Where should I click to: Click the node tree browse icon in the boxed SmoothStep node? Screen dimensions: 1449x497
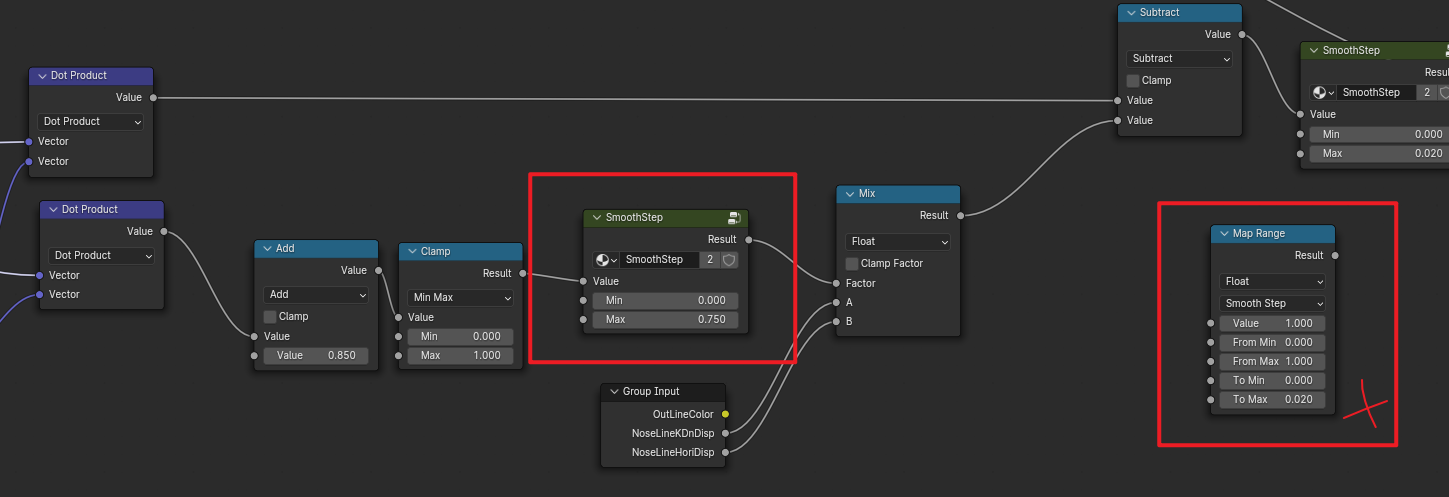coord(604,260)
